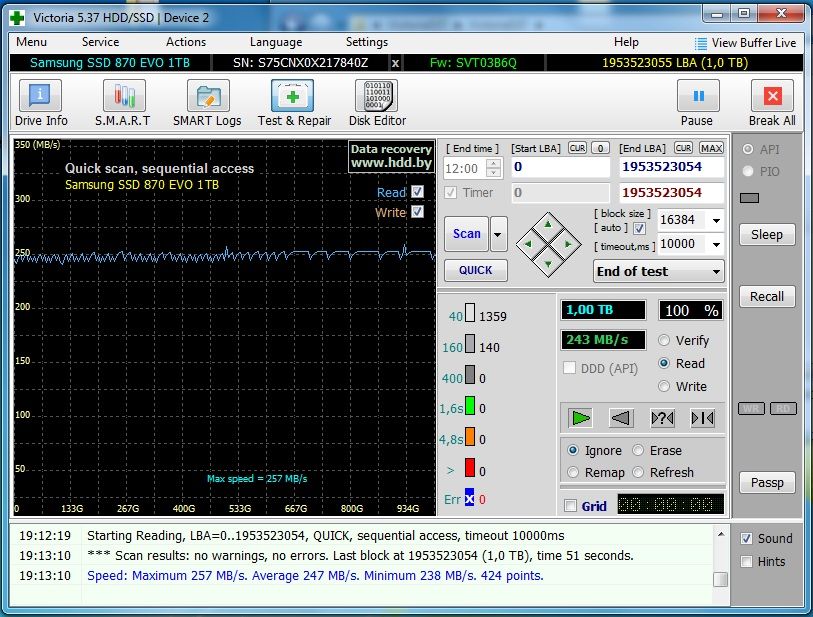Viewport: 813px width, 617px height.
Task: Click the up arrow on navigation diamond
Action: pyautogui.click(x=548, y=225)
